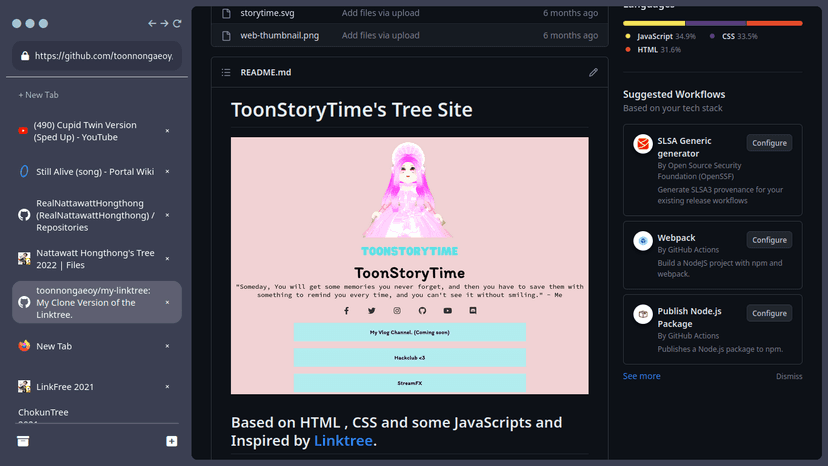This screenshot has width=828, height=466.
Task: Click the SLSA Generic generator icon
Action: (x=643, y=144)
